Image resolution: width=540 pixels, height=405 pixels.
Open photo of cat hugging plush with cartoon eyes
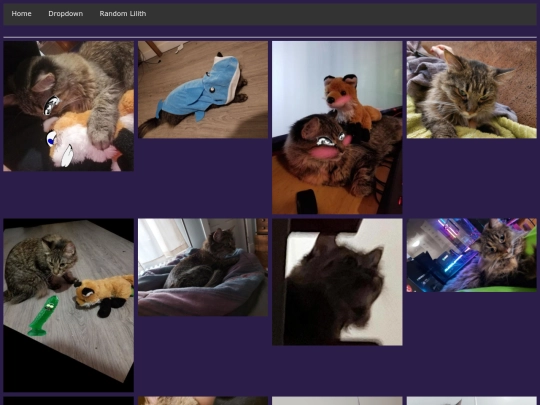[69, 106]
